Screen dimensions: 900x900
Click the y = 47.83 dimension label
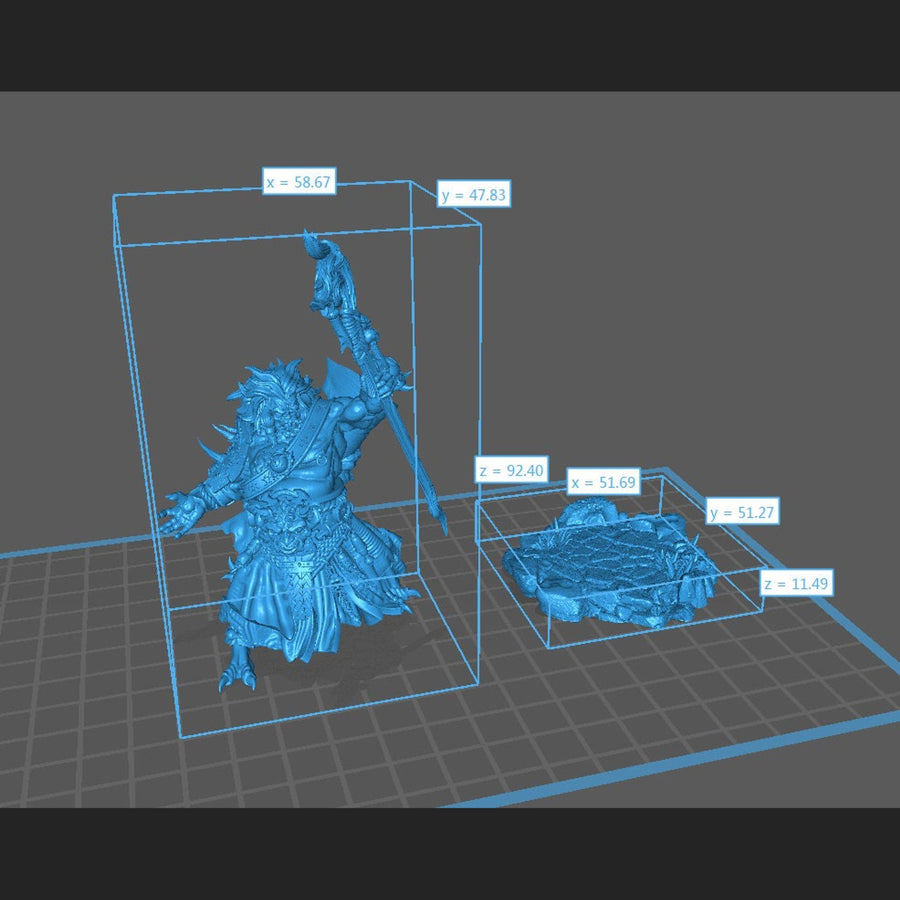tap(474, 195)
